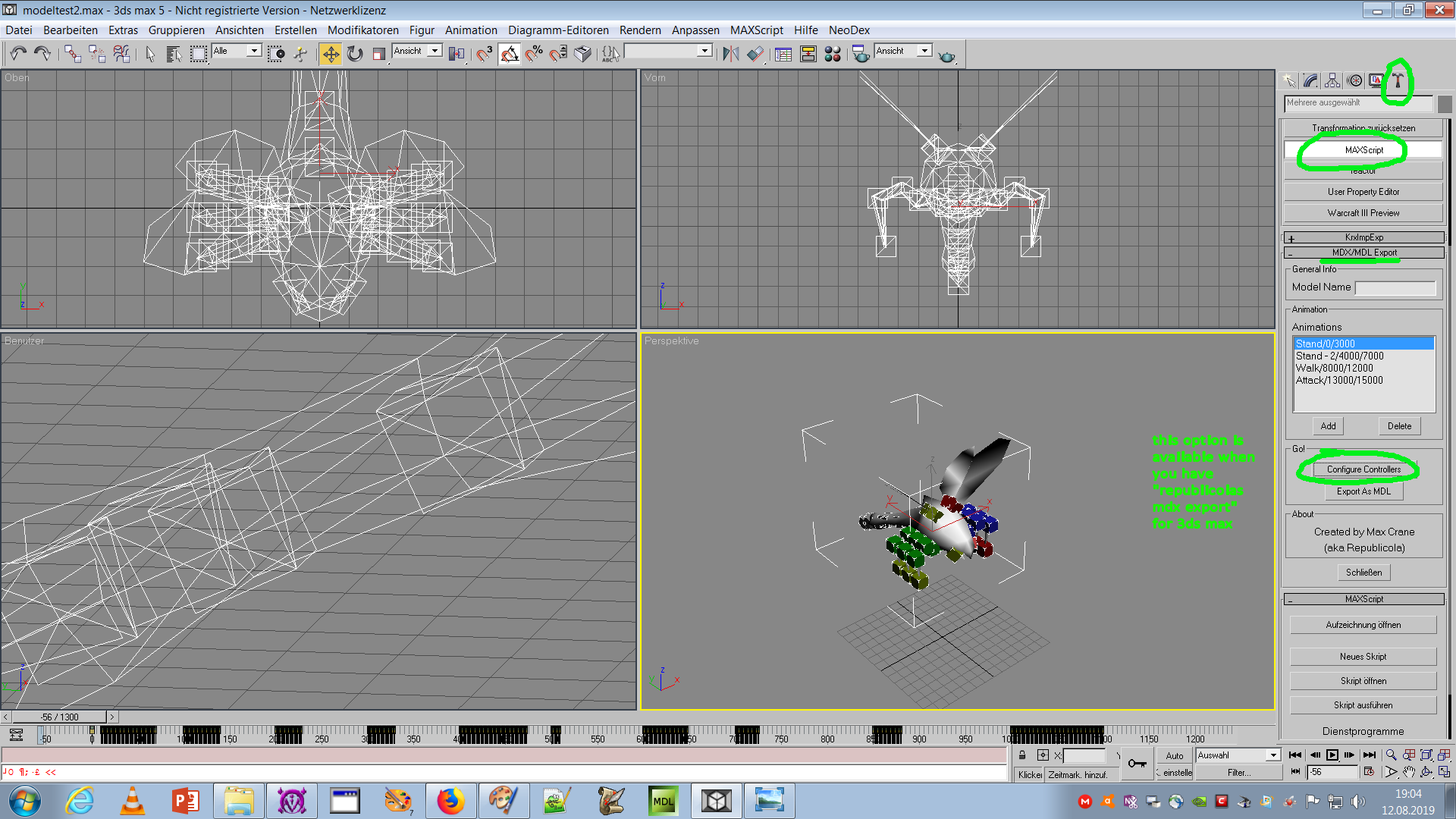
Task: Select the Move/Transform tool icon
Action: pyautogui.click(x=330, y=54)
